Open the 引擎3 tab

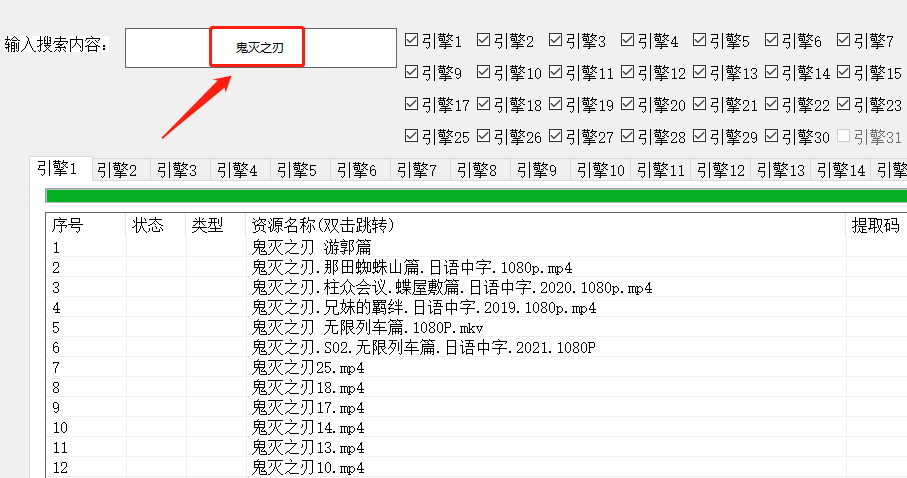coord(180,170)
